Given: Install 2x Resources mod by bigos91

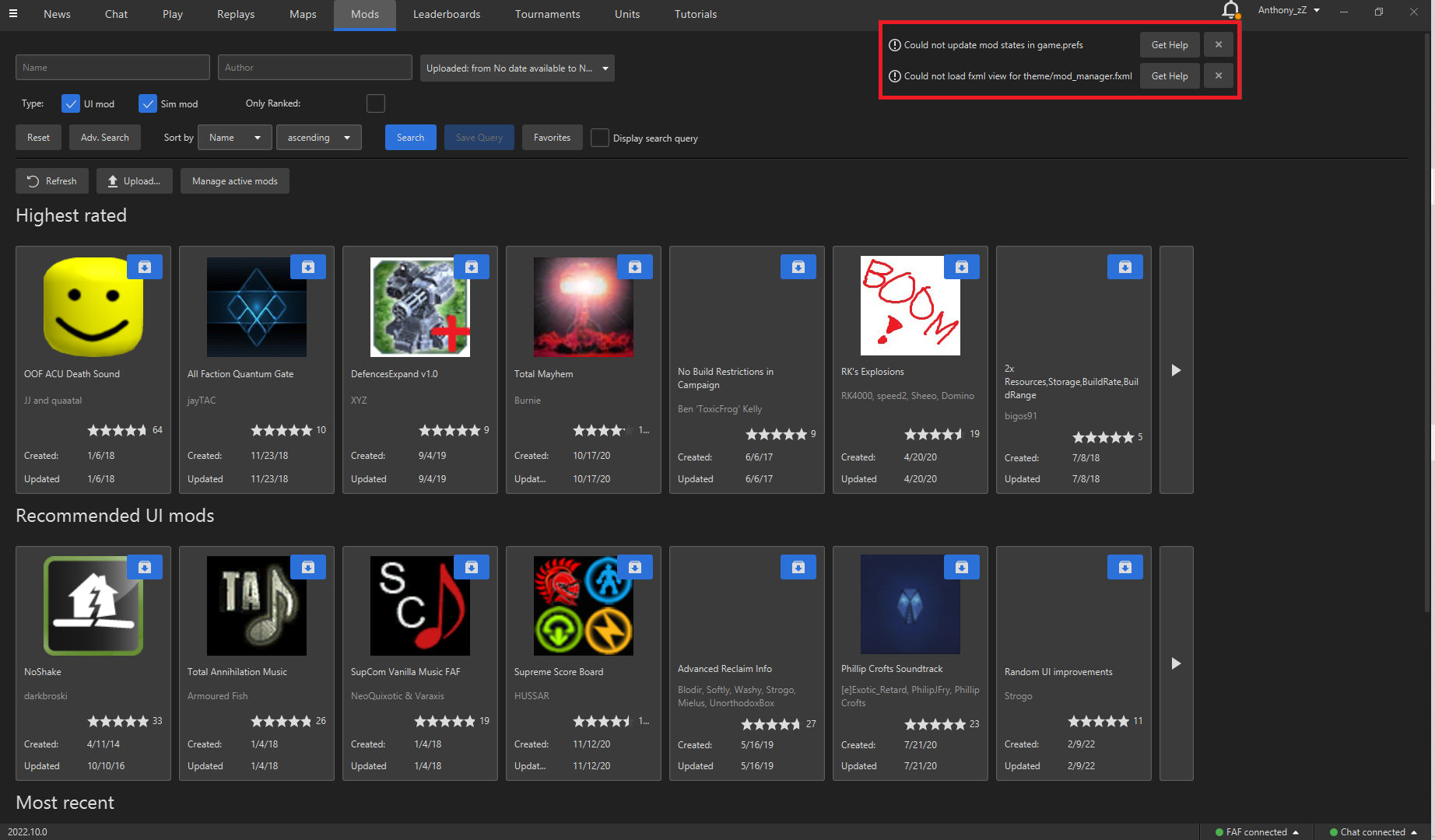Looking at the screenshot, I should 1125,267.
